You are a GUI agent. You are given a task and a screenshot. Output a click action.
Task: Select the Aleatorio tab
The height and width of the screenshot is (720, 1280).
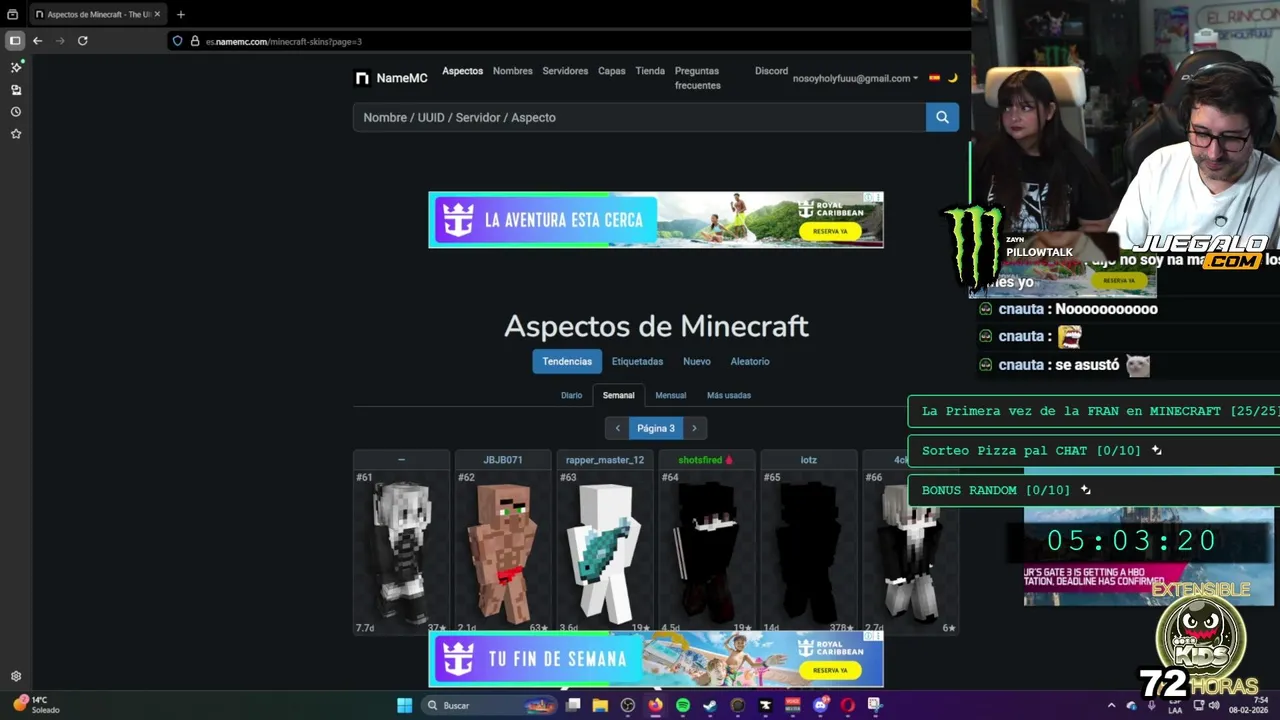coord(750,361)
